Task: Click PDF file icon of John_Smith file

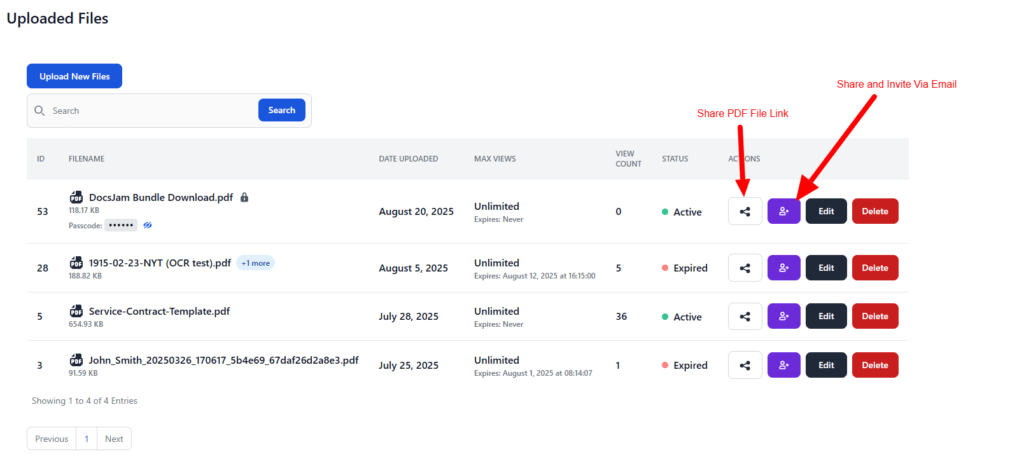Action: click(76, 360)
